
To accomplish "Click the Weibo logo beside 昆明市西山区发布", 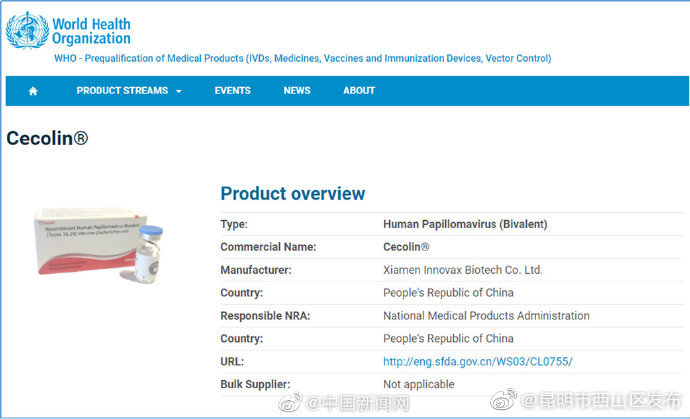I will coord(504,402).
